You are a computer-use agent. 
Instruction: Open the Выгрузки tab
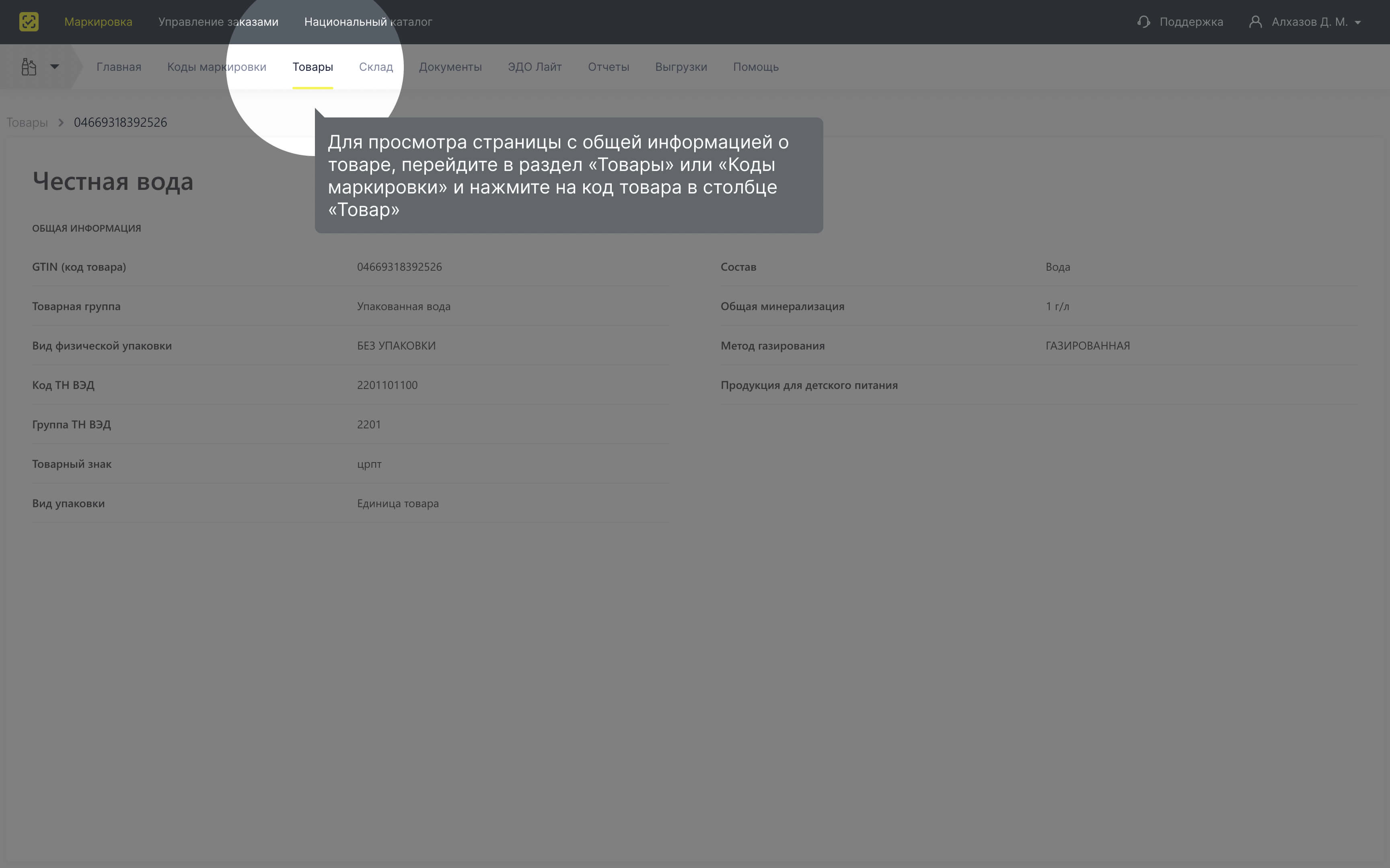point(681,67)
